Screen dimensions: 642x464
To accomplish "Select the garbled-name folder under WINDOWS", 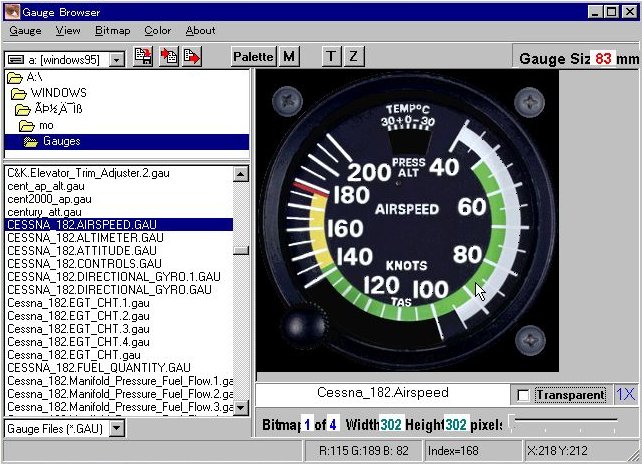I will tap(58, 109).
